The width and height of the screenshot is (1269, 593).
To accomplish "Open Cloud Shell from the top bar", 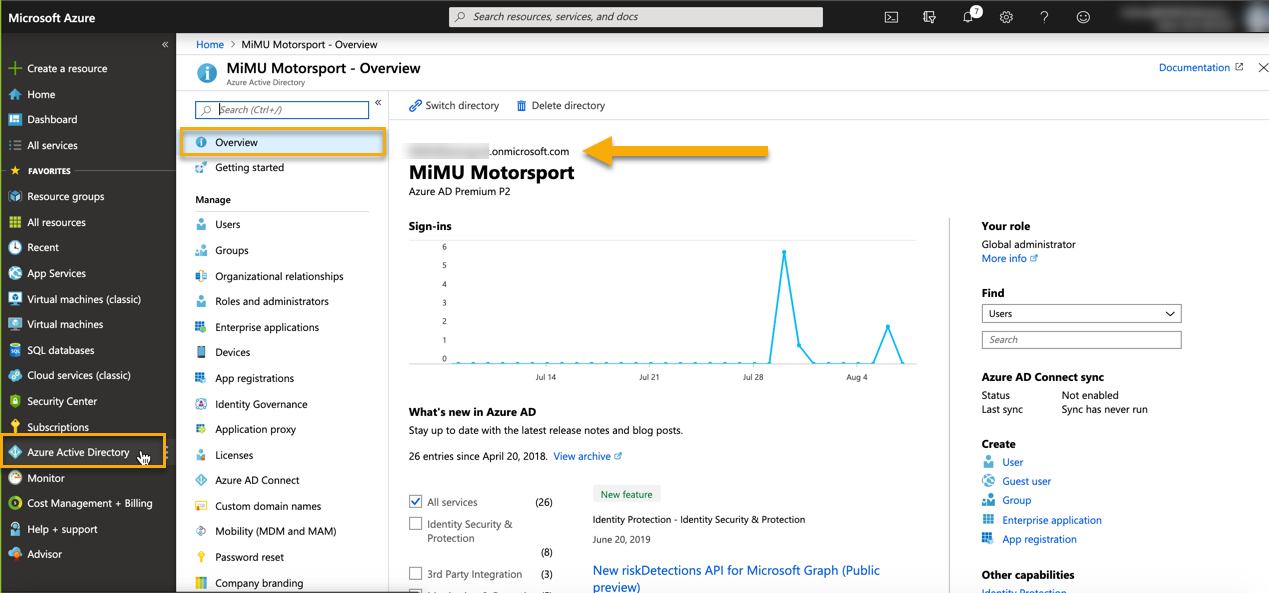I will 891,17.
